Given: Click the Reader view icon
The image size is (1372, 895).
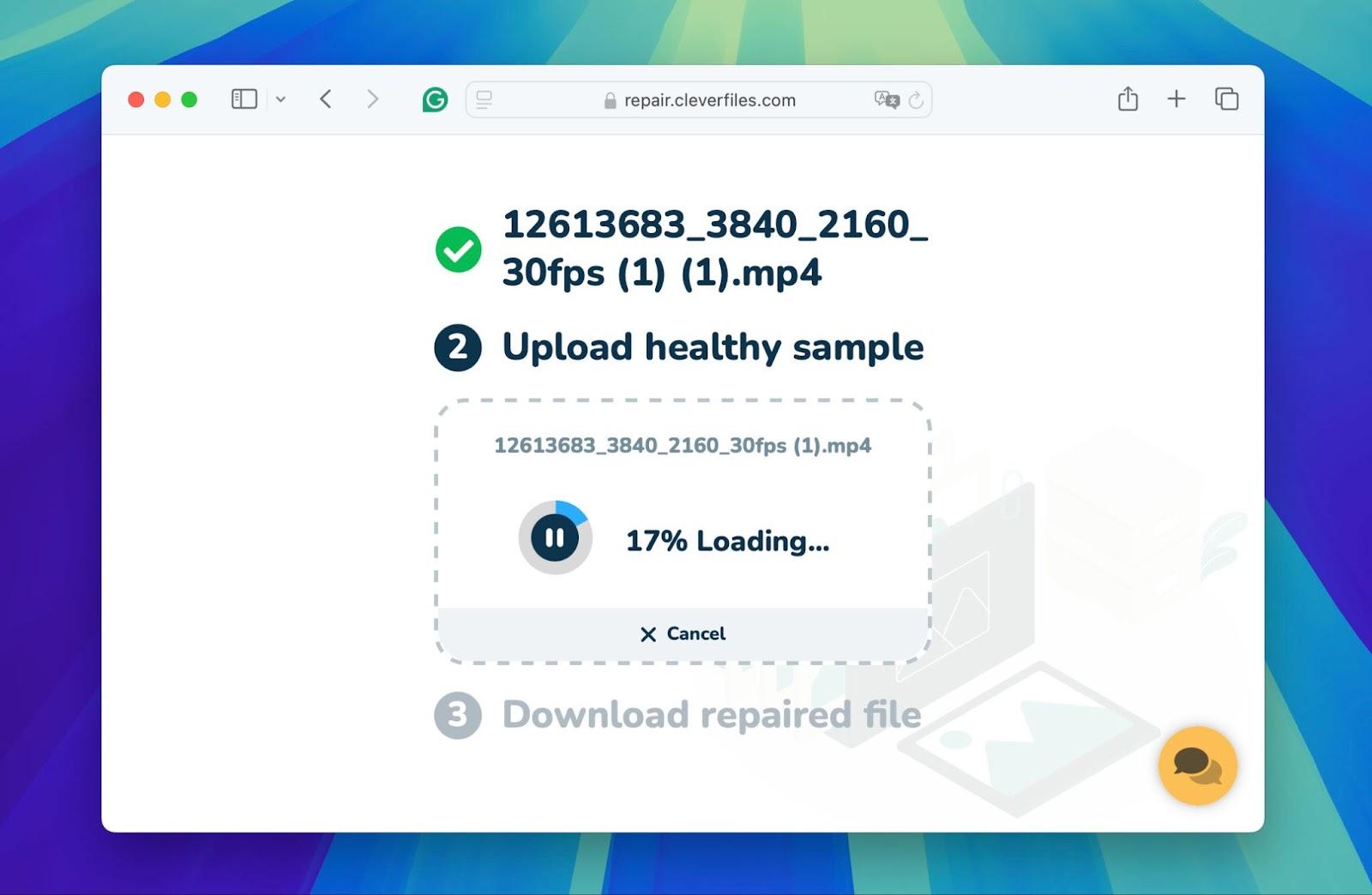Looking at the screenshot, I should [484, 99].
